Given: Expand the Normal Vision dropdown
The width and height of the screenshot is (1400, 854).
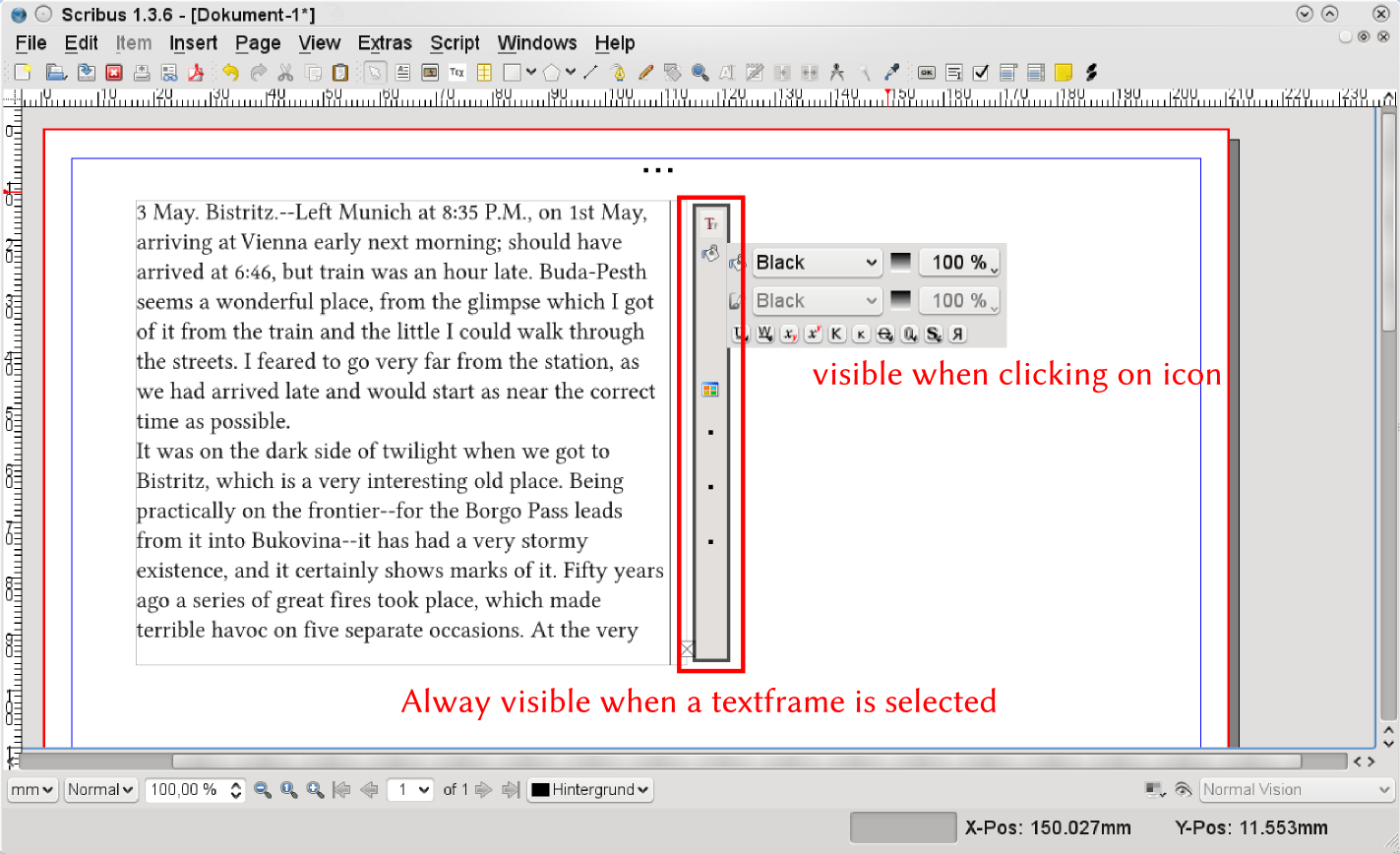Looking at the screenshot, I should (1296, 789).
